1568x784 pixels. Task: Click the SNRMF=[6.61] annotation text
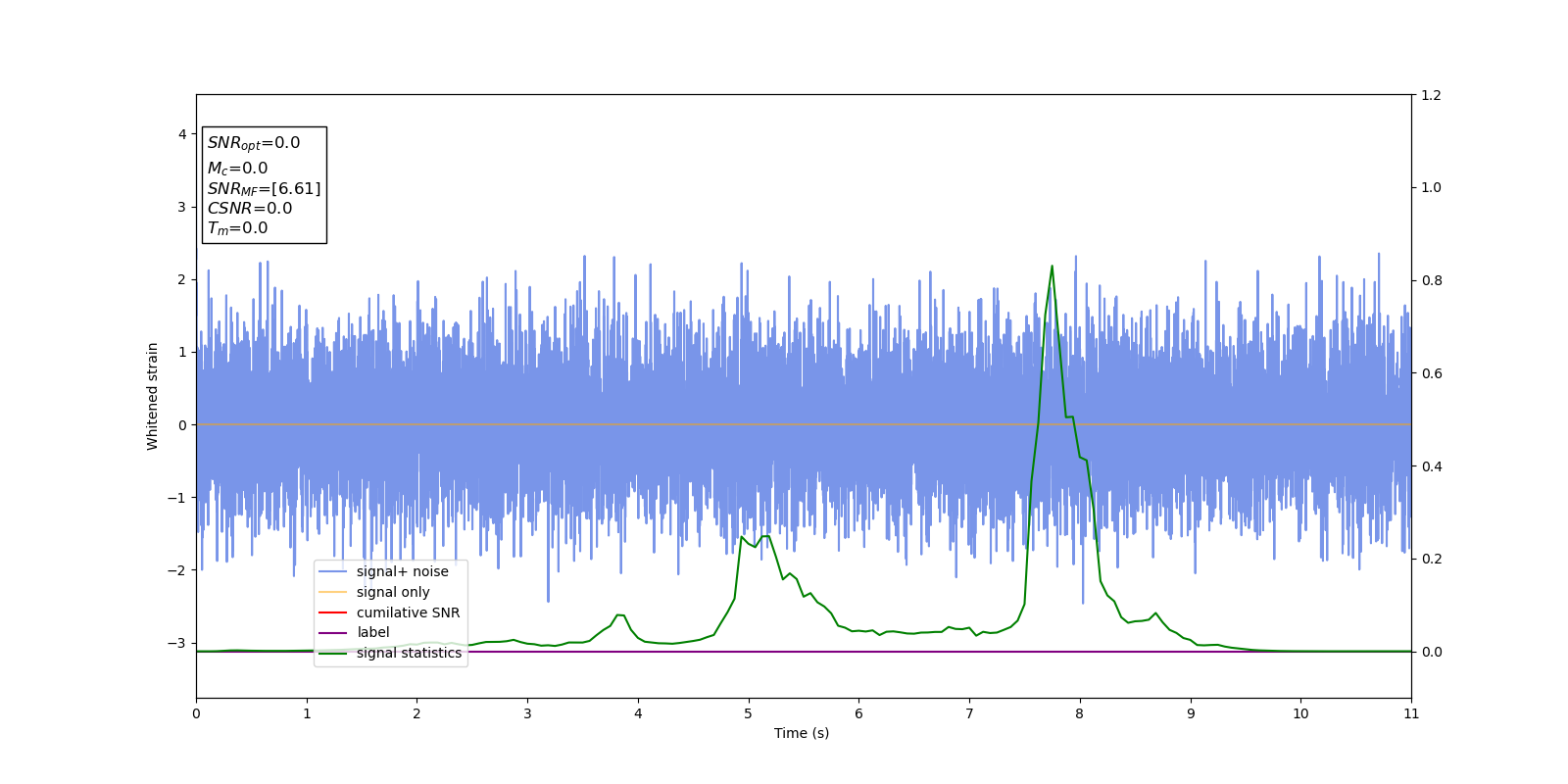click(264, 188)
